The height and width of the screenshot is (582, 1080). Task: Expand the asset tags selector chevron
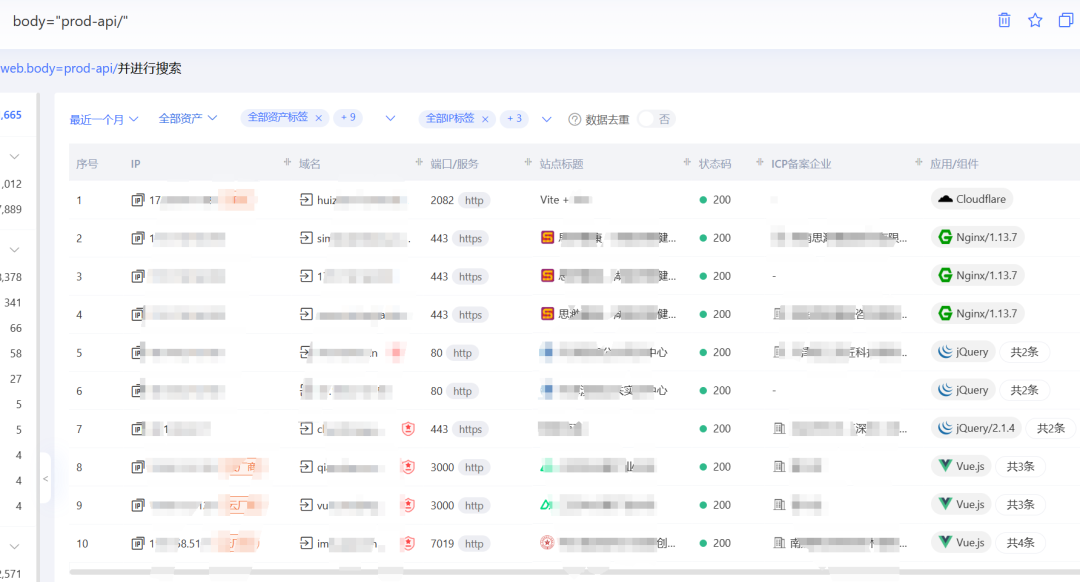(x=390, y=118)
